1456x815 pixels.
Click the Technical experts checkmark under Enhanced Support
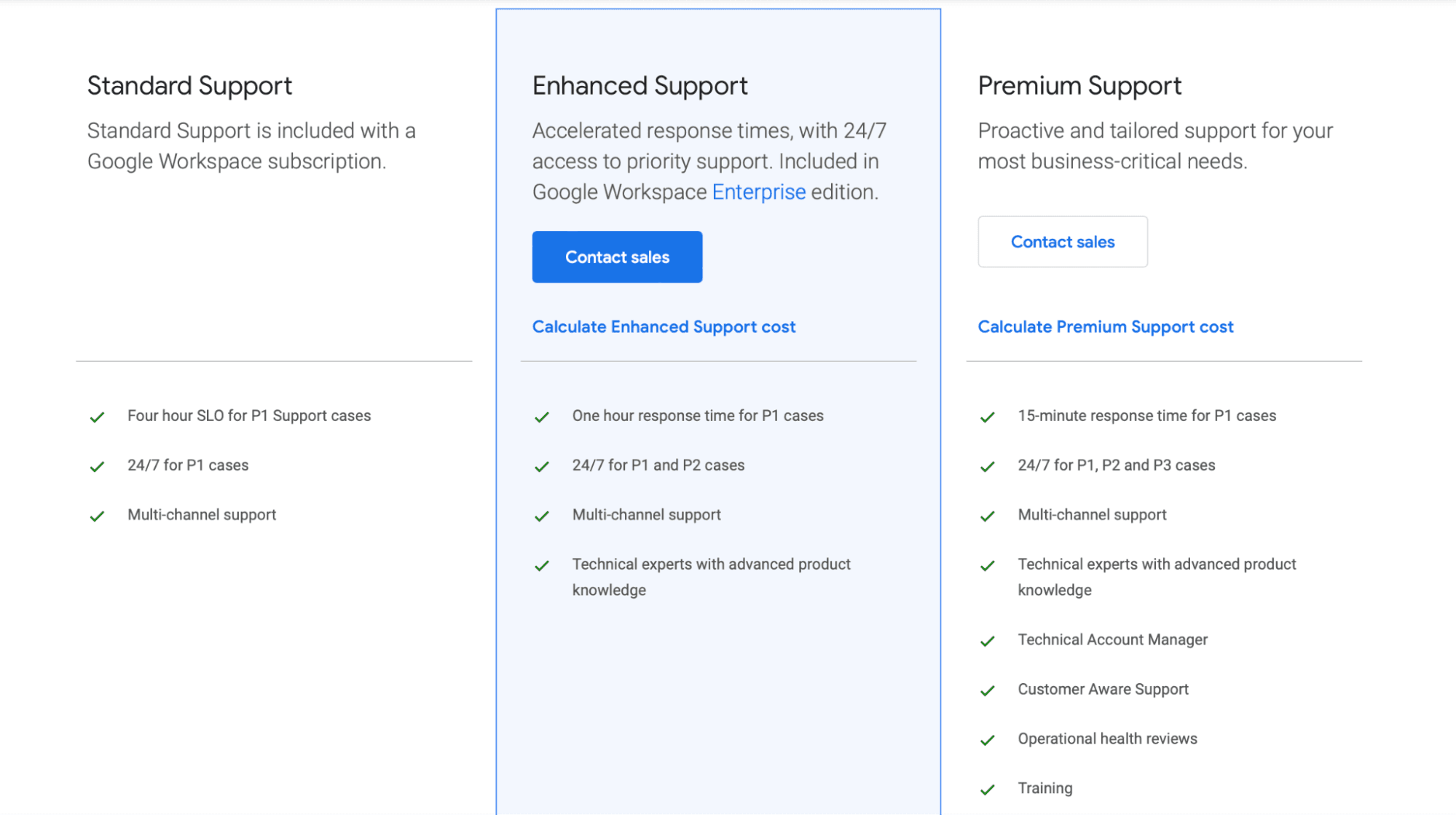(x=543, y=565)
